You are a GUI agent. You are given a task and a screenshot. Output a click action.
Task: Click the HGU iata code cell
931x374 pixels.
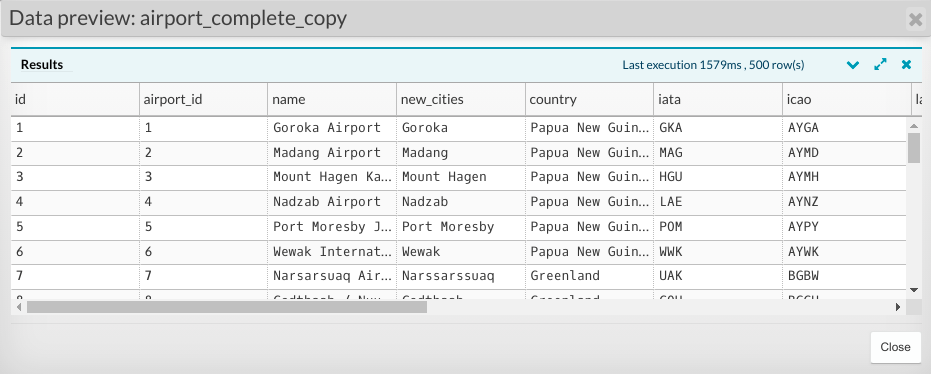click(x=718, y=178)
